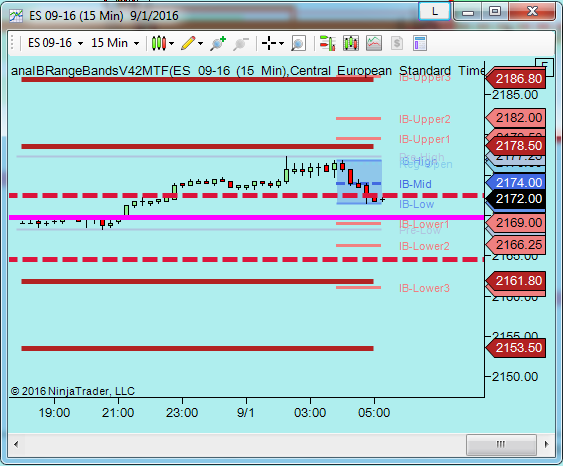
Task: Click the zoom in magnifier icon
Action: [218, 43]
